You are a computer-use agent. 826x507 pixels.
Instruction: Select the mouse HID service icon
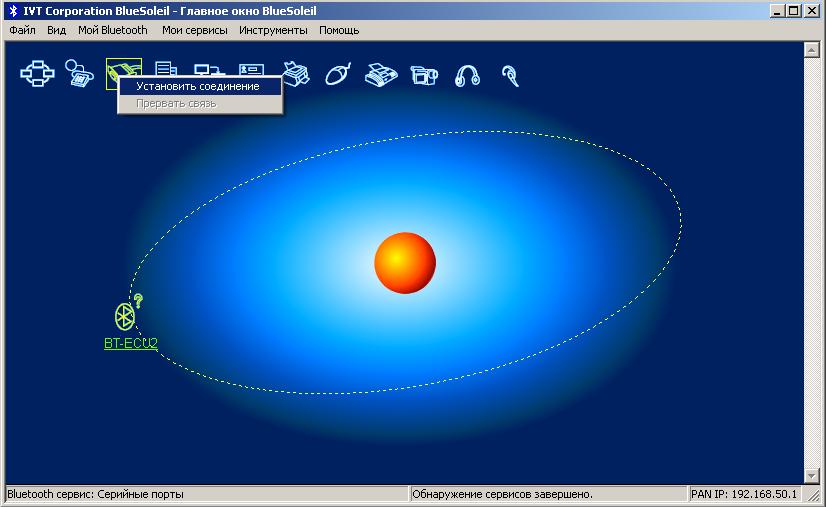pos(338,74)
